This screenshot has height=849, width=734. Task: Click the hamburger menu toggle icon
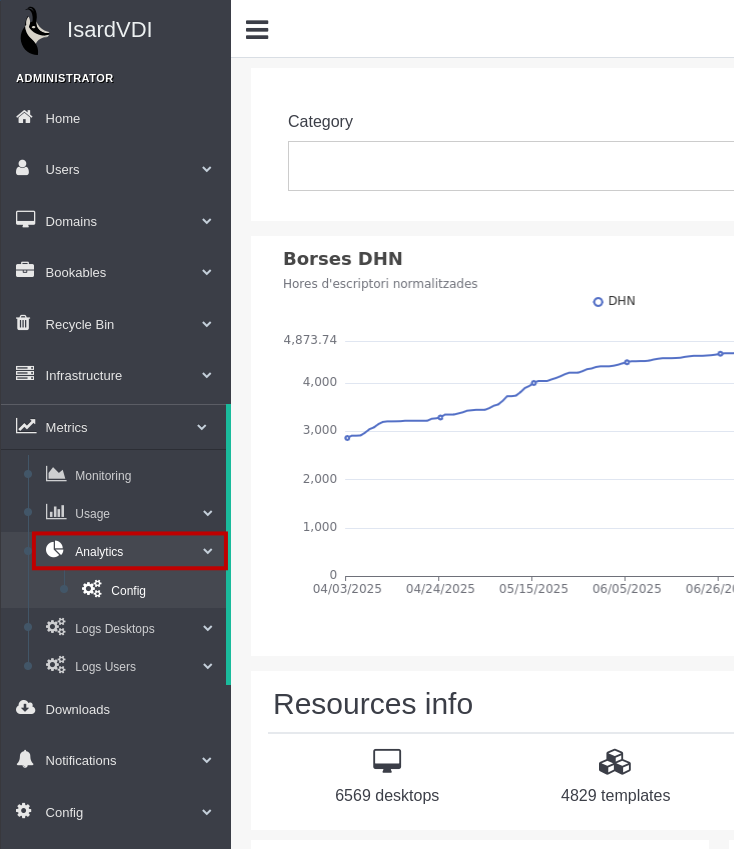click(257, 30)
